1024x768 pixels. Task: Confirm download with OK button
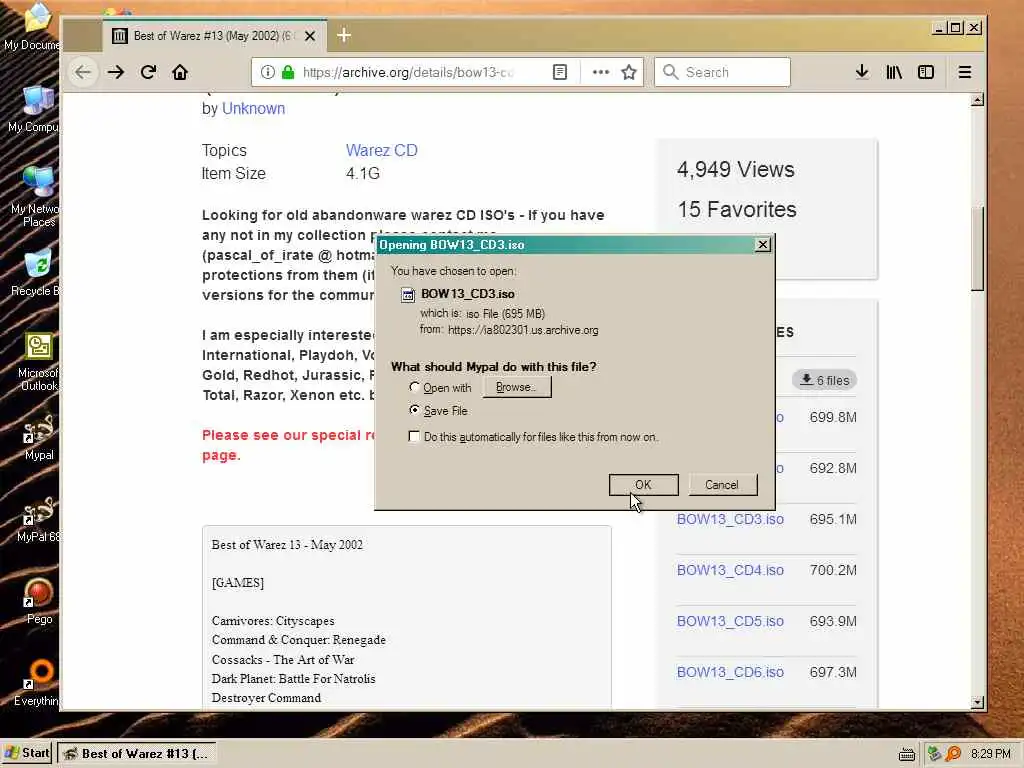tap(643, 485)
